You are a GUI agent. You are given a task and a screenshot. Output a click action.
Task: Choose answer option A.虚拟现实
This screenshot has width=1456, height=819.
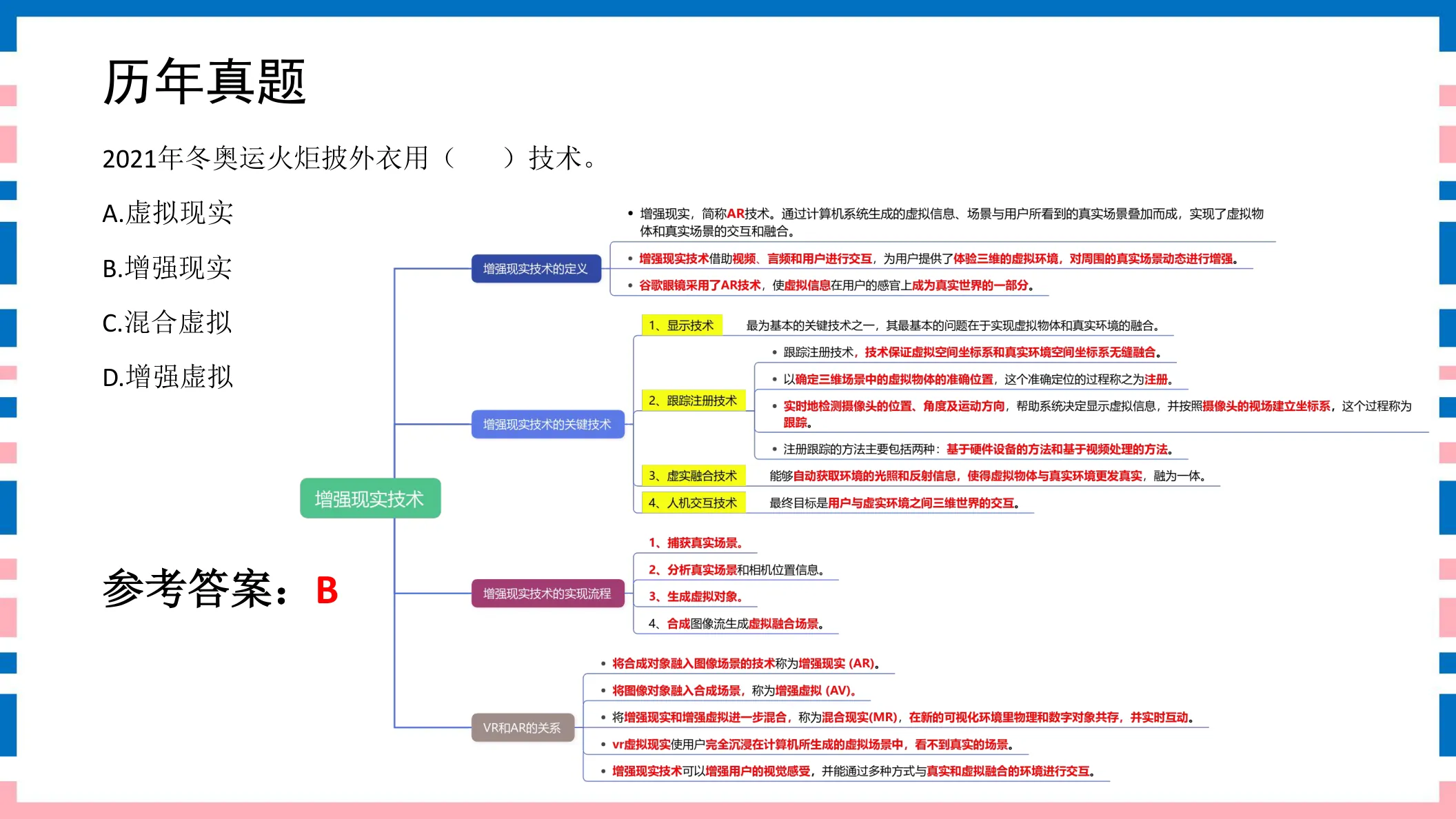[x=168, y=213]
